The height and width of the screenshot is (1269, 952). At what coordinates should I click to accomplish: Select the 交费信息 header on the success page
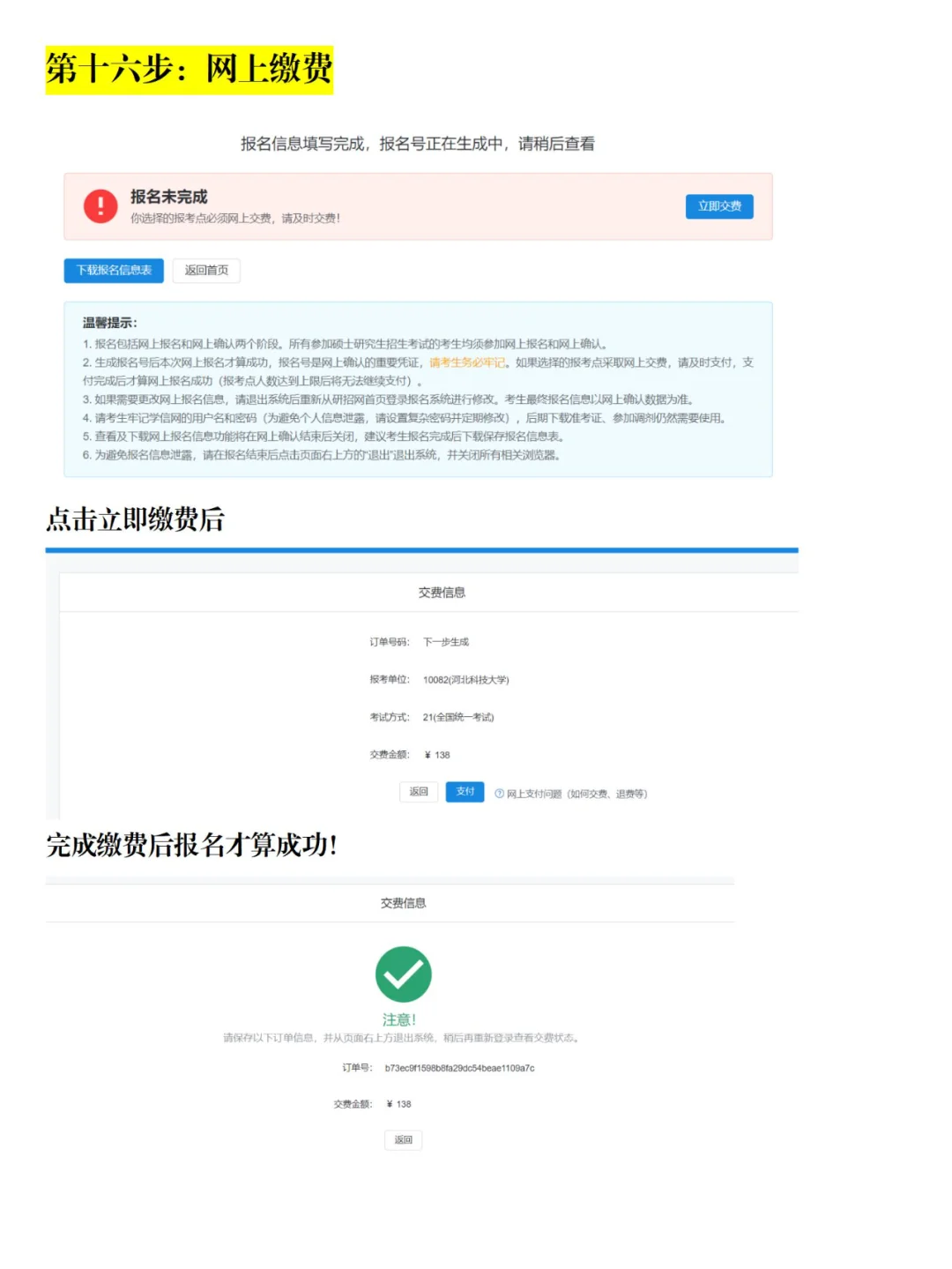click(403, 902)
